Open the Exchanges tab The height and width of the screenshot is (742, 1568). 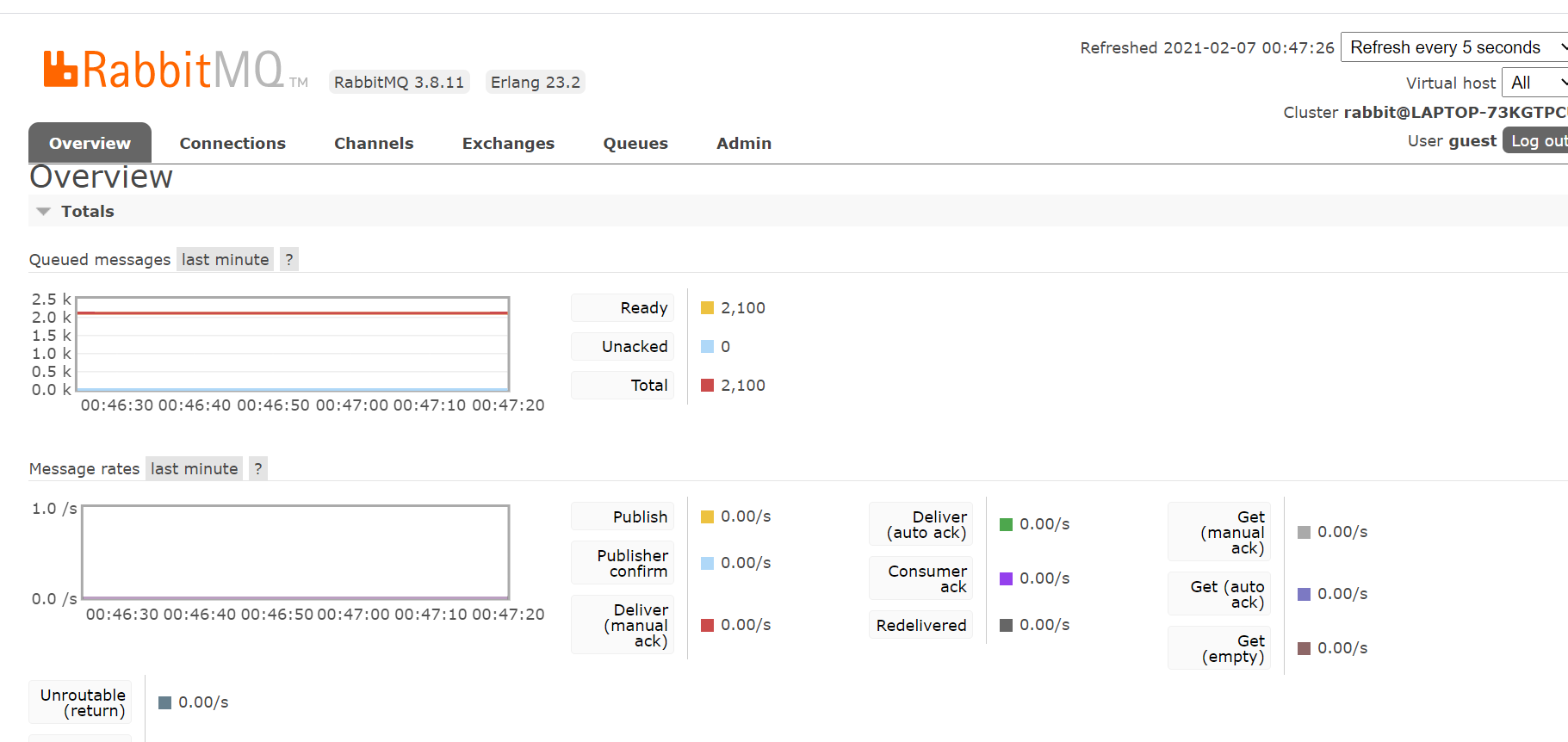tap(508, 143)
